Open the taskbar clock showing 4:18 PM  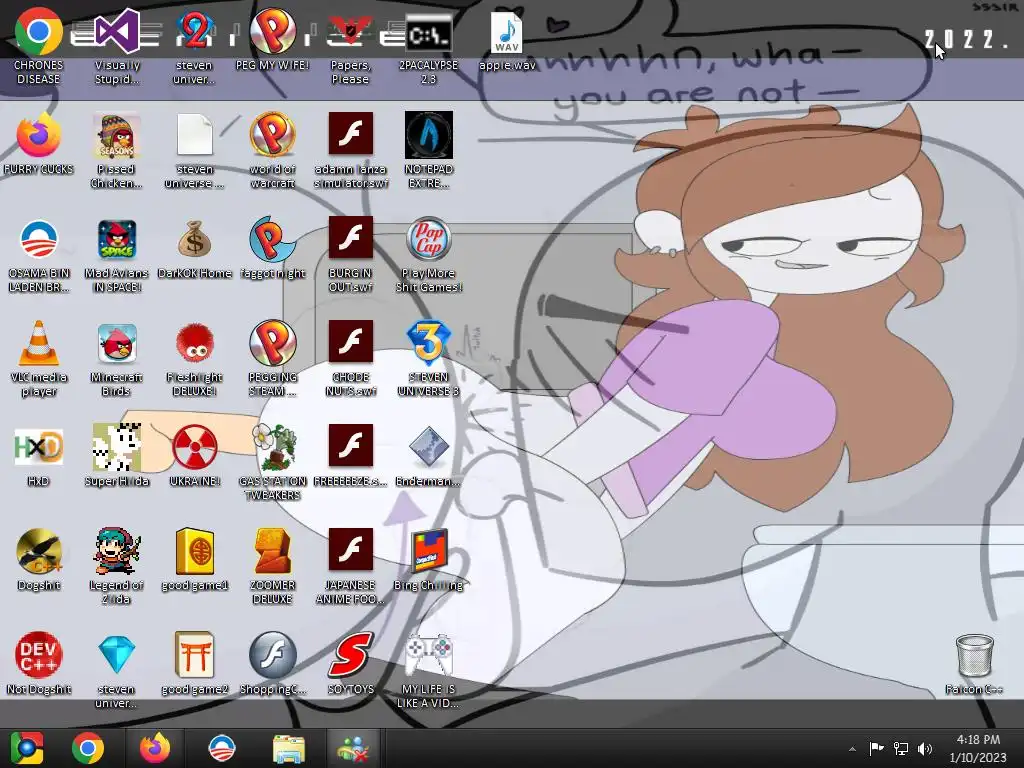978,748
